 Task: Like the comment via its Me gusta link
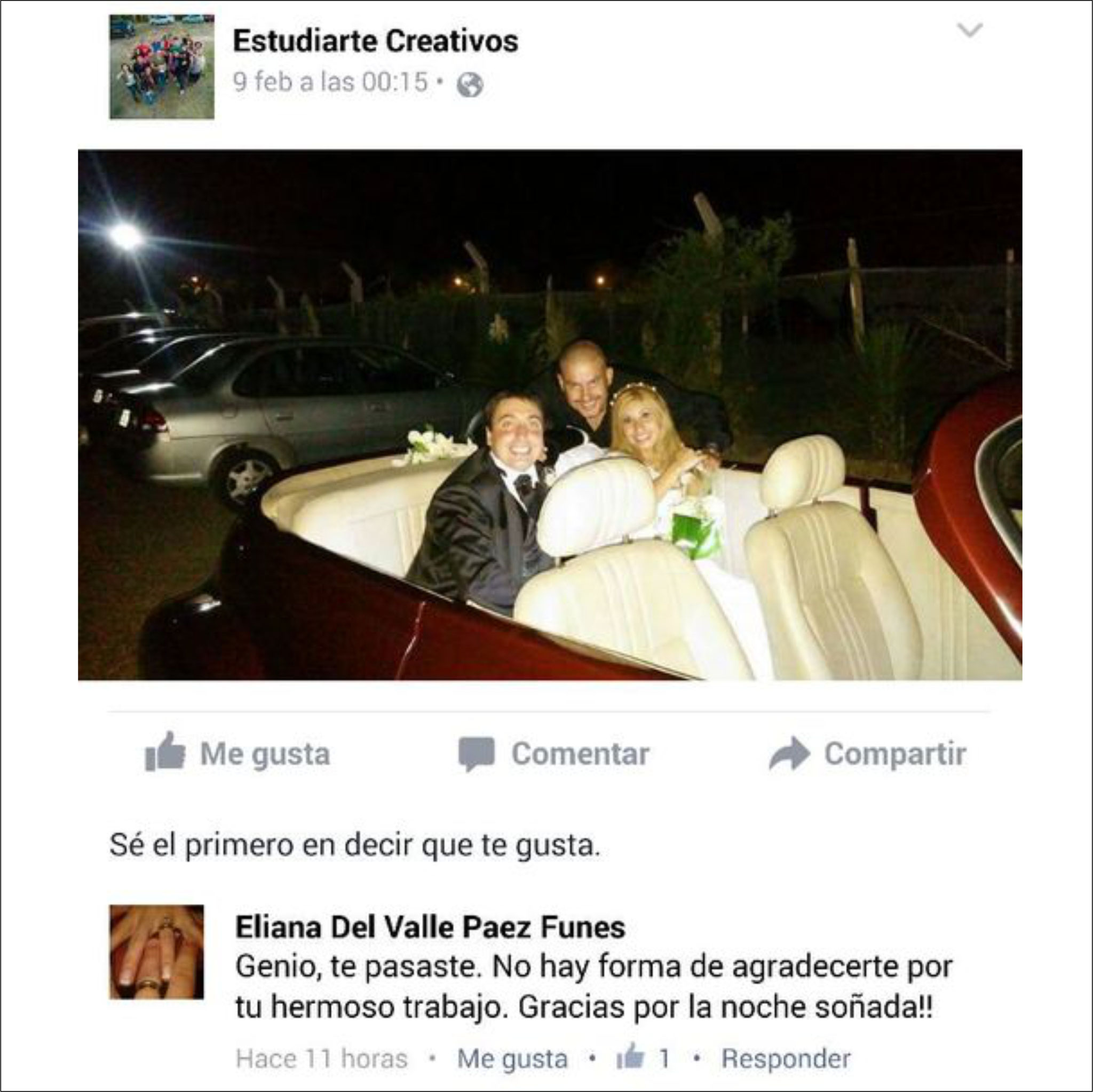512,1058
